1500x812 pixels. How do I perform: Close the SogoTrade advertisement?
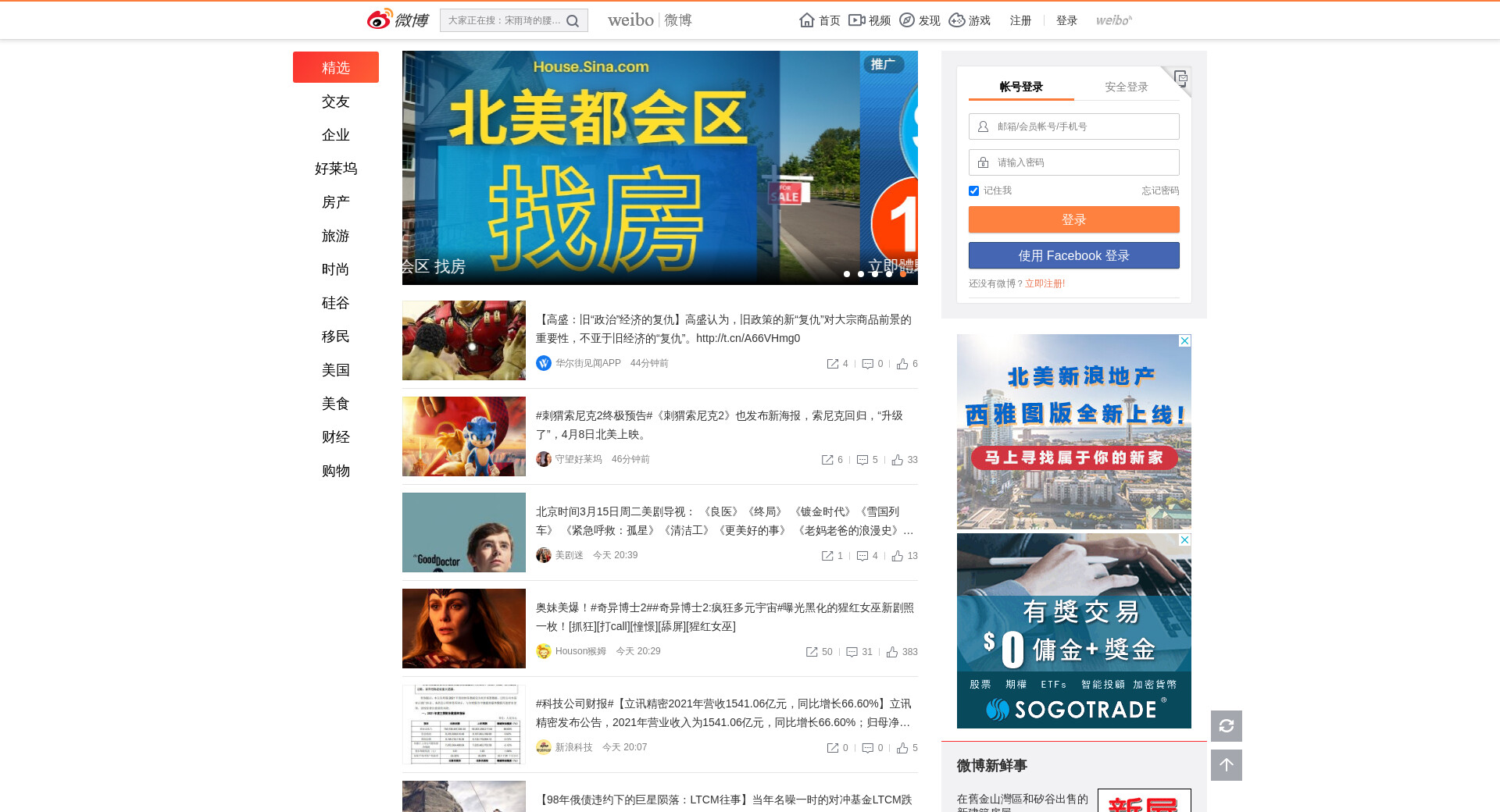coord(1184,540)
